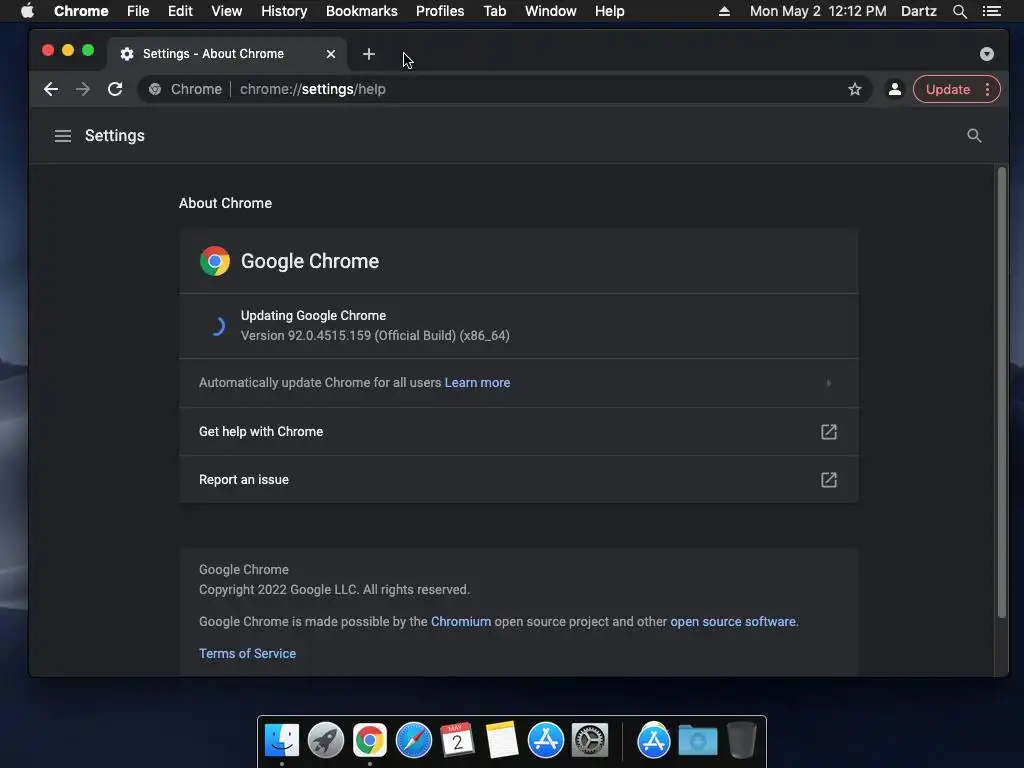
Task: Open the Bookmarks menu
Action: coord(361,11)
